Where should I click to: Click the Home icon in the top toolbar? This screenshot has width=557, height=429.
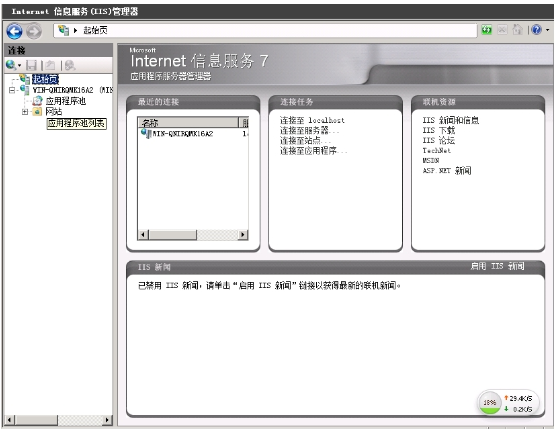tap(517, 30)
